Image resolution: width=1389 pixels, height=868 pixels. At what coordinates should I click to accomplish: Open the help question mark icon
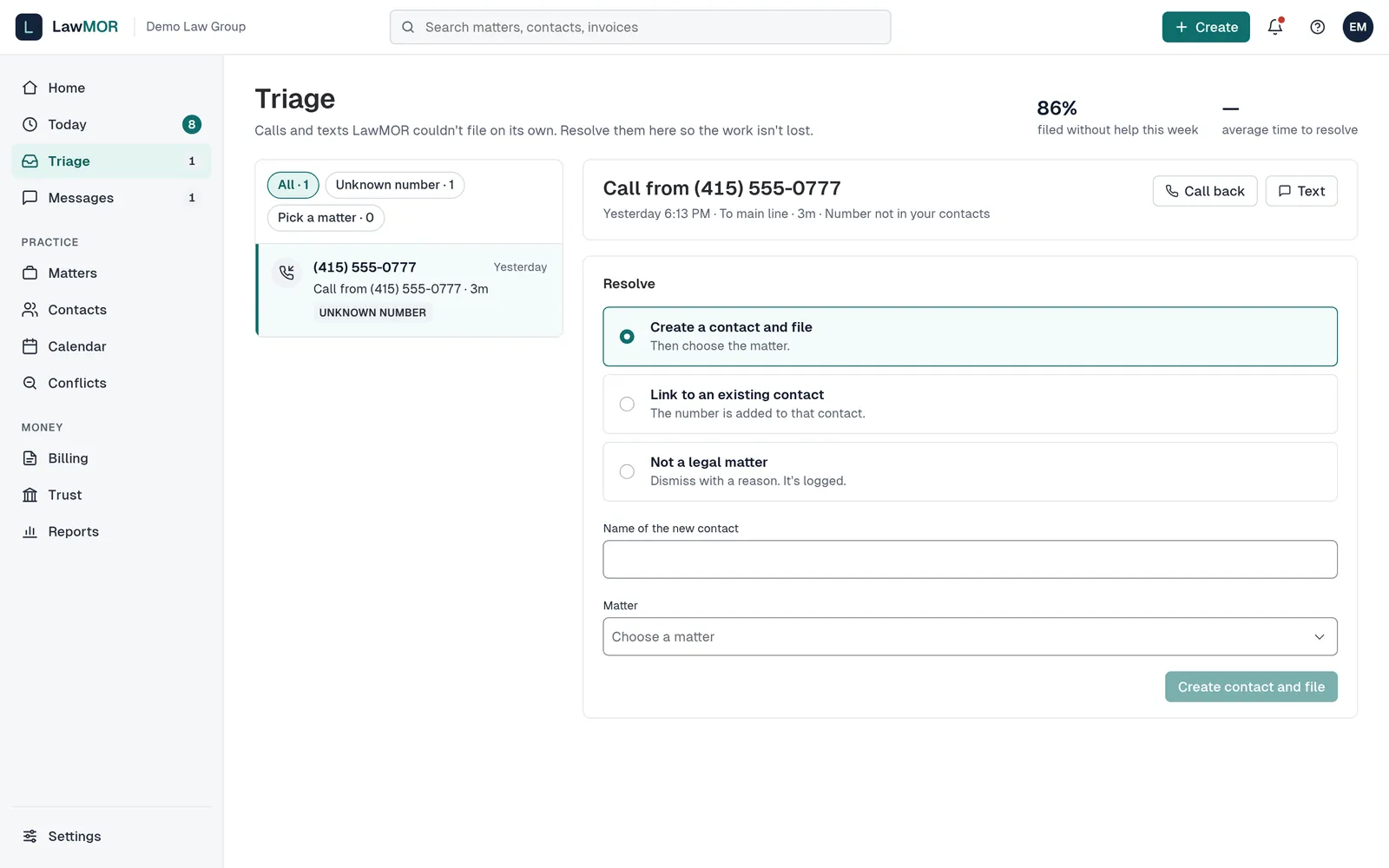(1317, 27)
